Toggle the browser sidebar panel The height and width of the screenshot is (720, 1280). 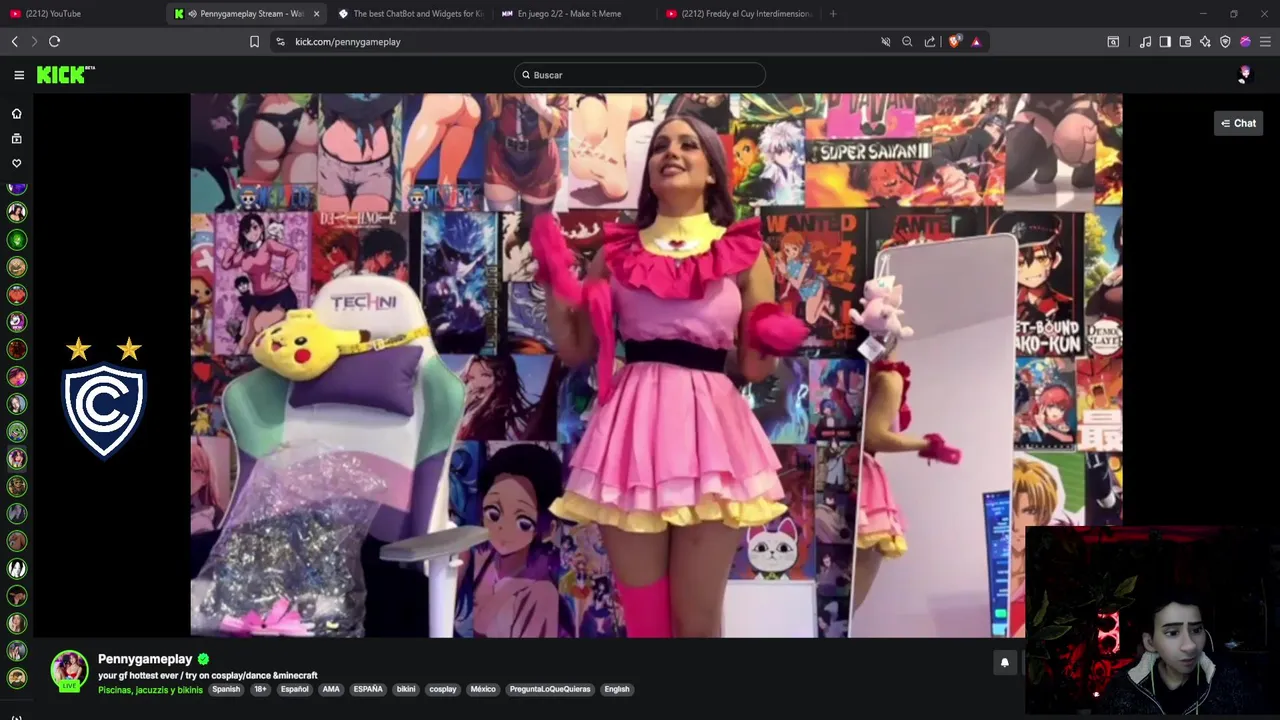click(1165, 41)
